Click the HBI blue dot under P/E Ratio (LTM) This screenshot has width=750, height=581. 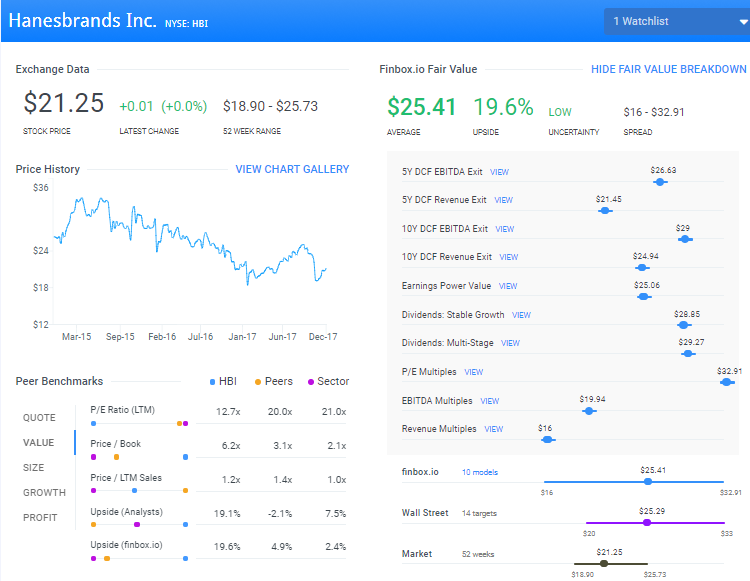coord(94,424)
